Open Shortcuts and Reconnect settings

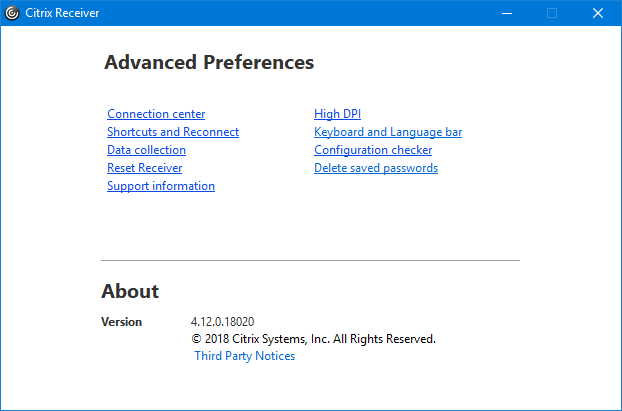tap(173, 132)
